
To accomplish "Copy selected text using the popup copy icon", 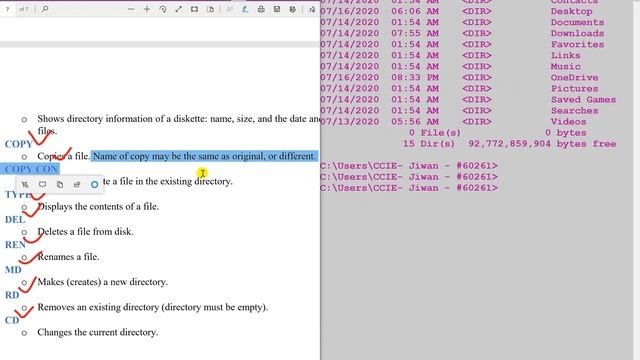I will [60, 184].
